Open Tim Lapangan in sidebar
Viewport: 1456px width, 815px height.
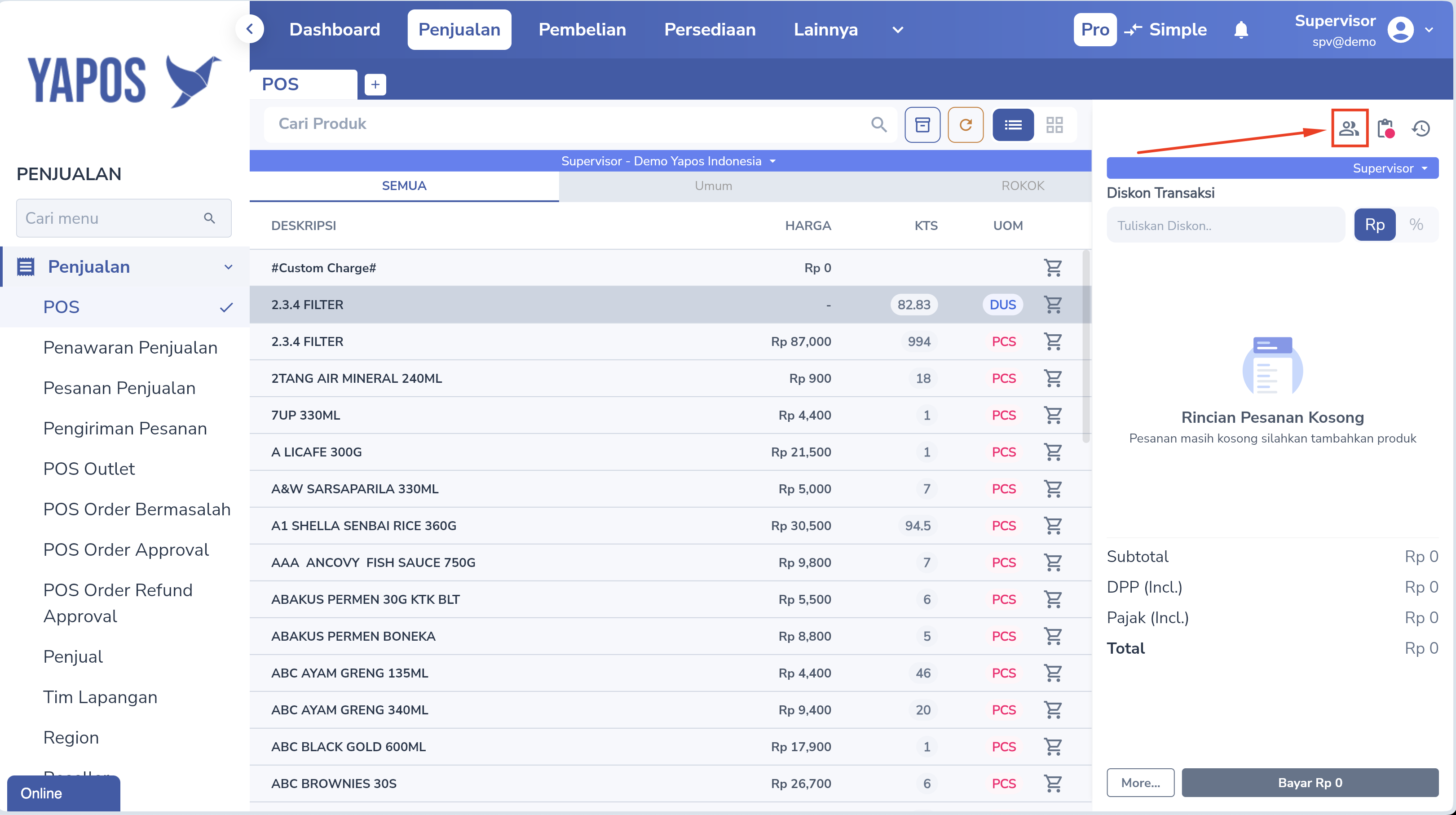100,697
